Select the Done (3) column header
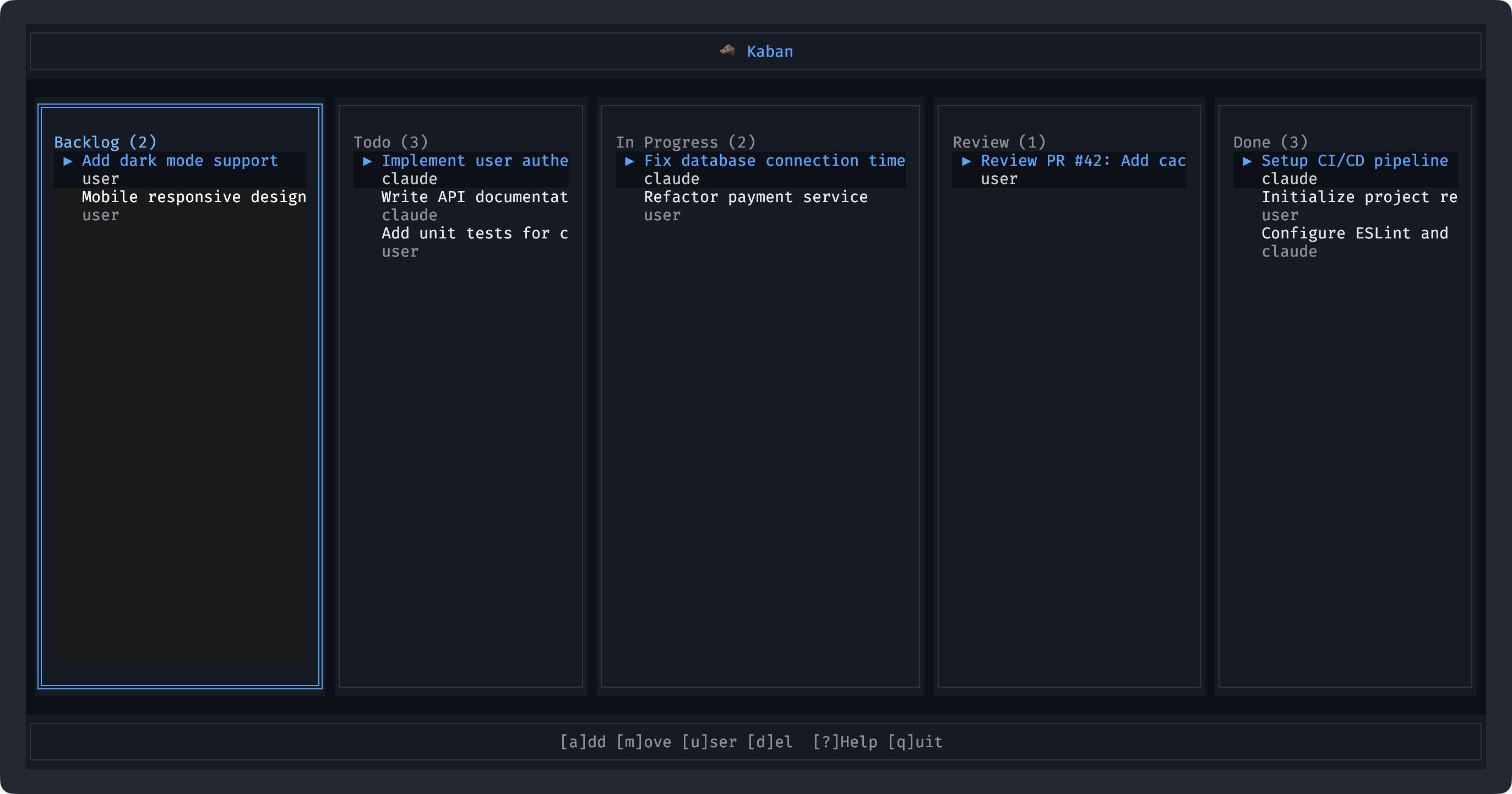This screenshot has height=794, width=1512. click(1270, 142)
